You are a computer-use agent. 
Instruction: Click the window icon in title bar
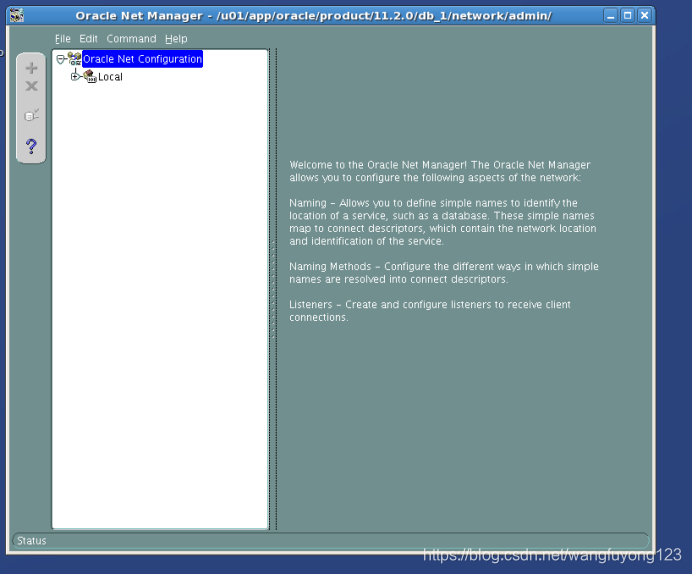pos(17,15)
